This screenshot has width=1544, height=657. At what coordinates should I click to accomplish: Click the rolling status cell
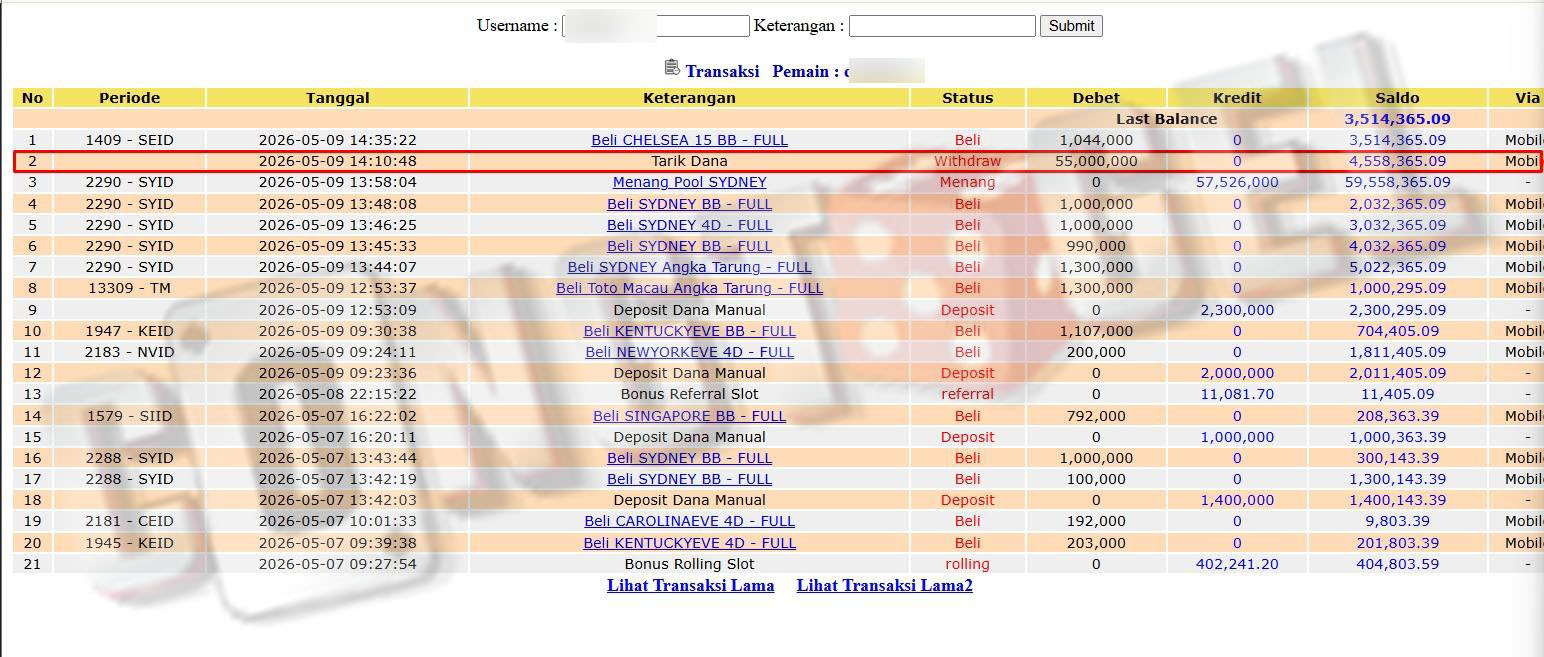point(967,564)
